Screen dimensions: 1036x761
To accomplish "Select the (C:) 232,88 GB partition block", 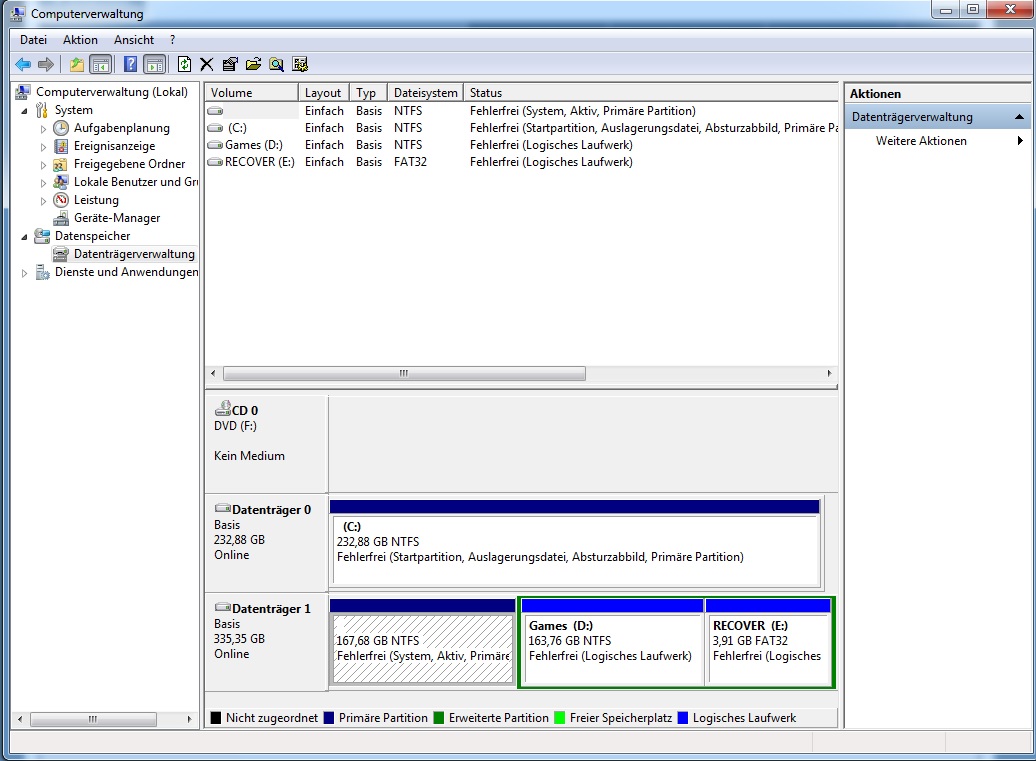I will (575, 544).
